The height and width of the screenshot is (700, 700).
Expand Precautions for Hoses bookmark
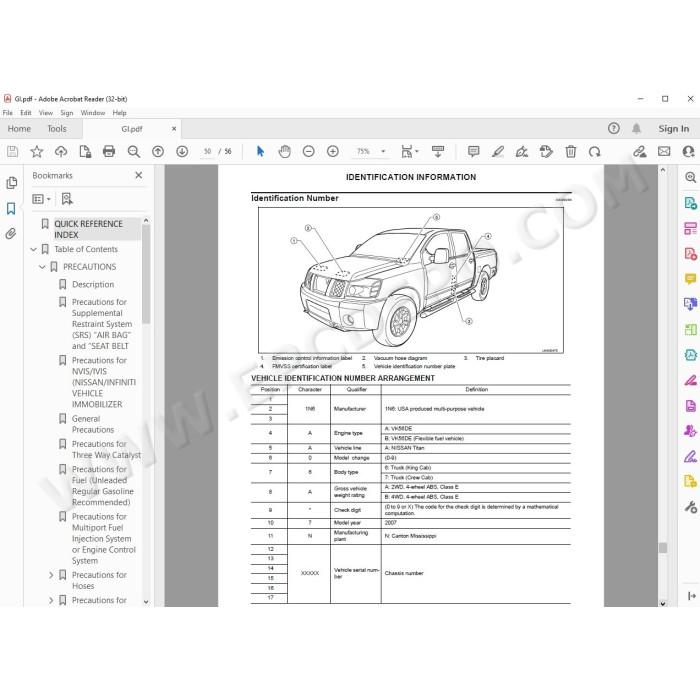pyautogui.click(x=51, y=575)
